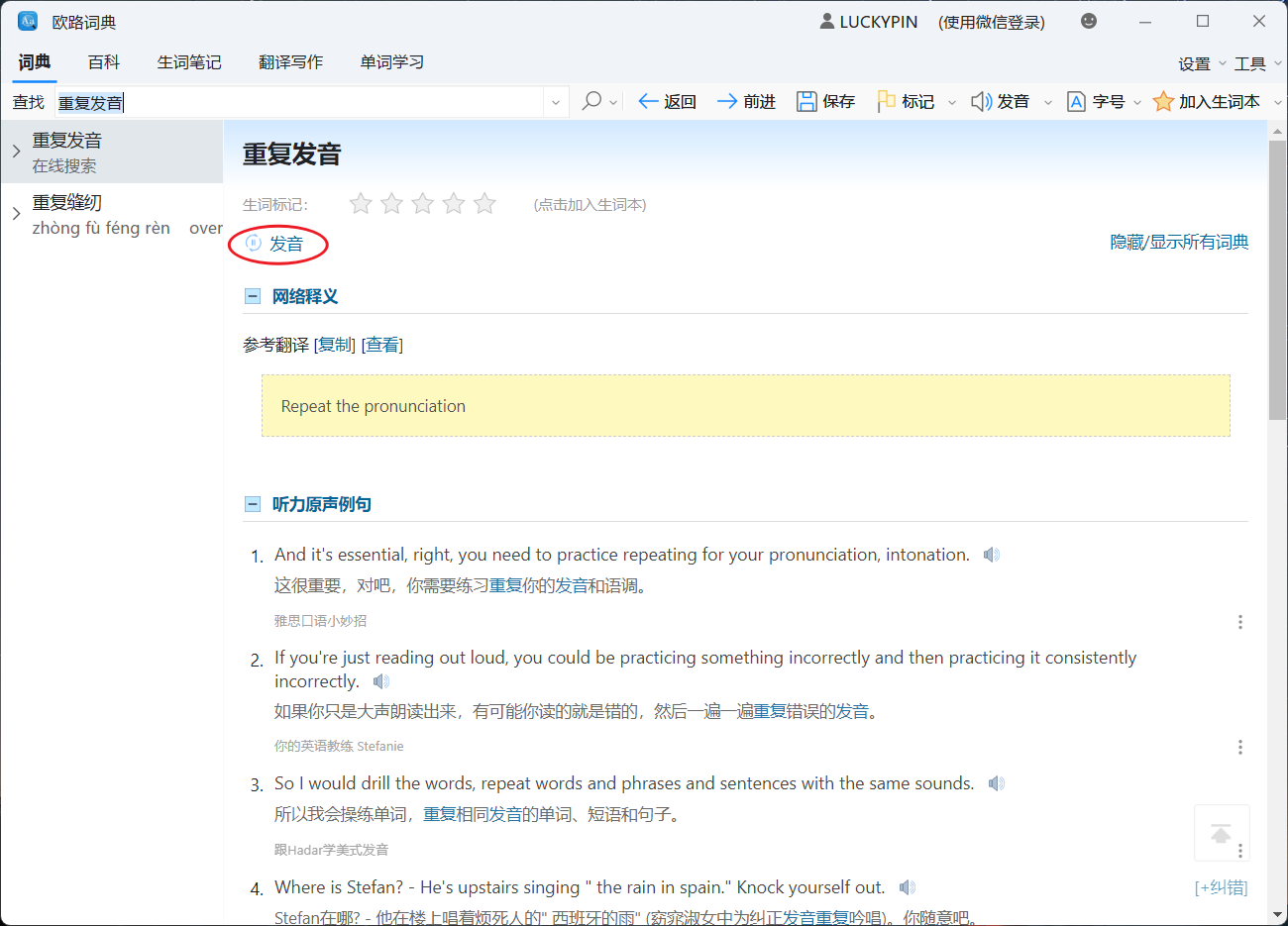Open more options for sentence 3

pyautogui.click(x=1239, y=851)
